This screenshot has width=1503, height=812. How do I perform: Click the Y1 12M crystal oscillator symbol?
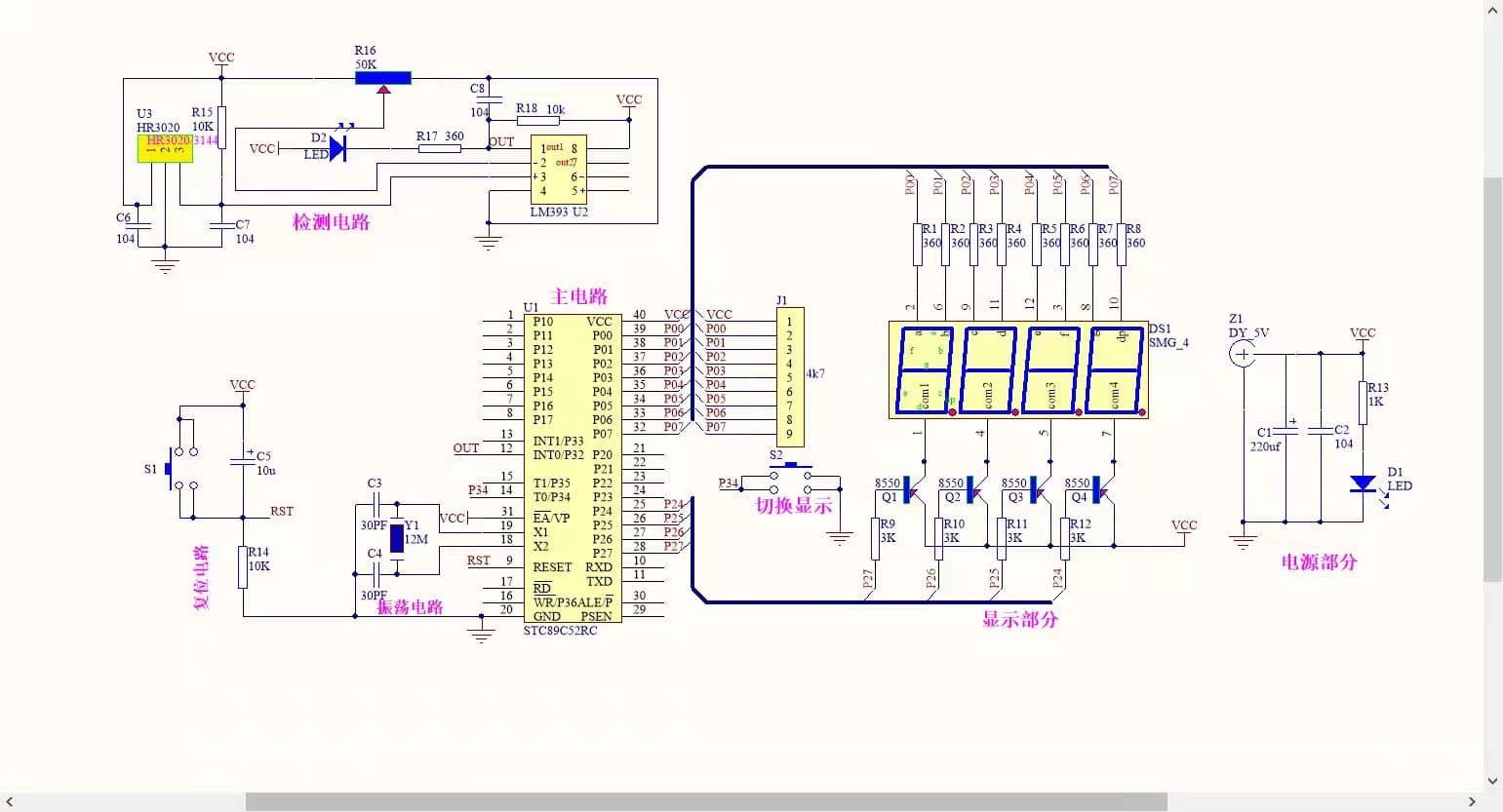click(x=397, y=537)
